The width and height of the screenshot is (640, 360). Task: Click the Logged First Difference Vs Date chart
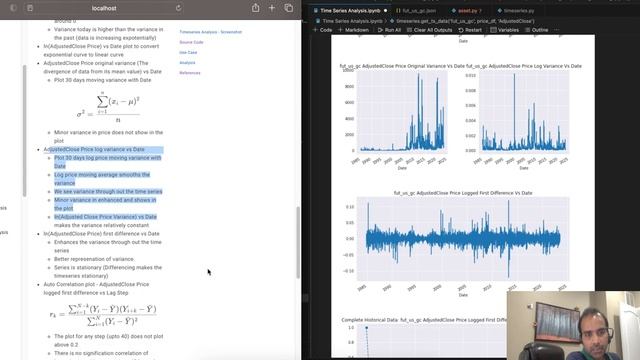[x=463, y=239]
